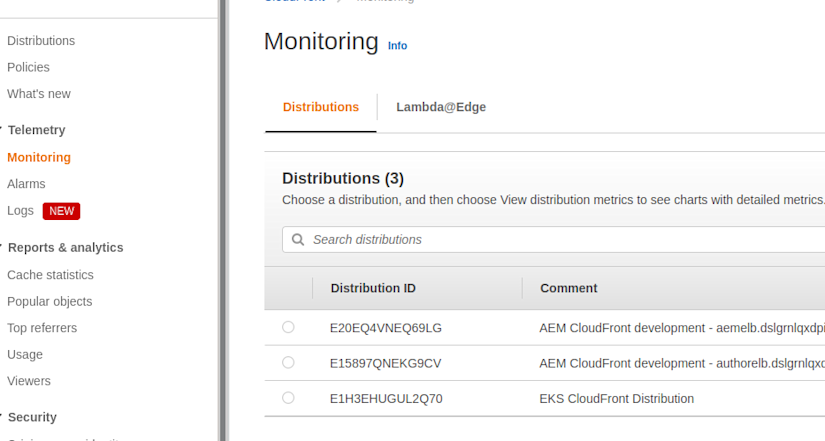The width and height of the screenshot is (825, 441).
Task: Click the EKS CloudFront Distribution comment
Action: click(x=617, y=398)
